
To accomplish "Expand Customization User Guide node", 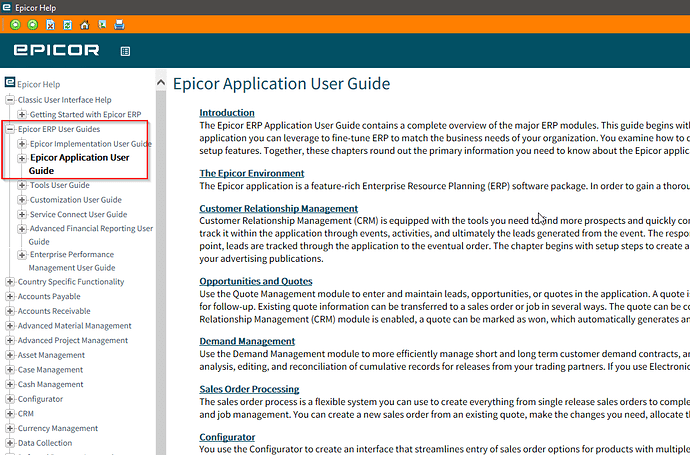I will (x=22, y=200).
